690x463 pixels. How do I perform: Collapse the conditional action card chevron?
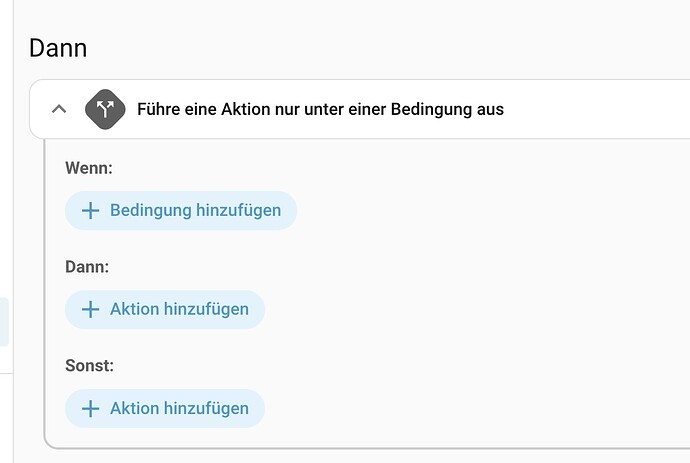click(x=59, y=109)
